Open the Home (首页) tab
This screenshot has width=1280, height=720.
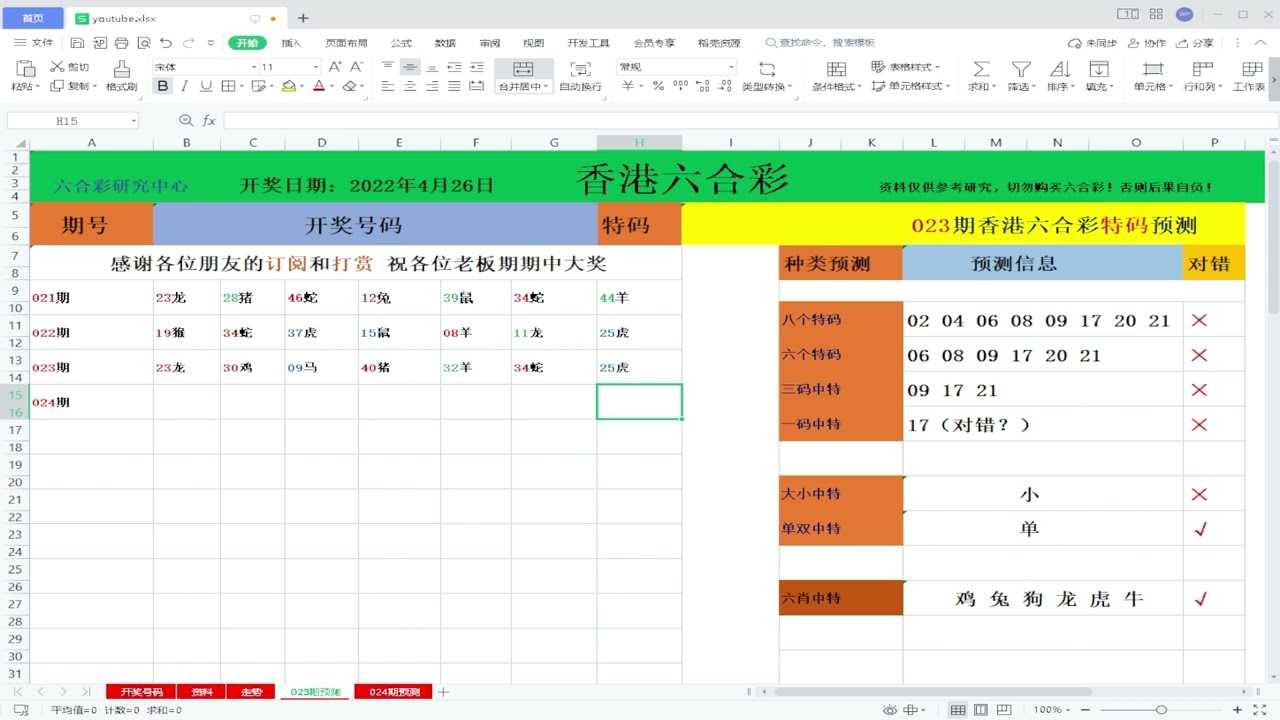33,17
